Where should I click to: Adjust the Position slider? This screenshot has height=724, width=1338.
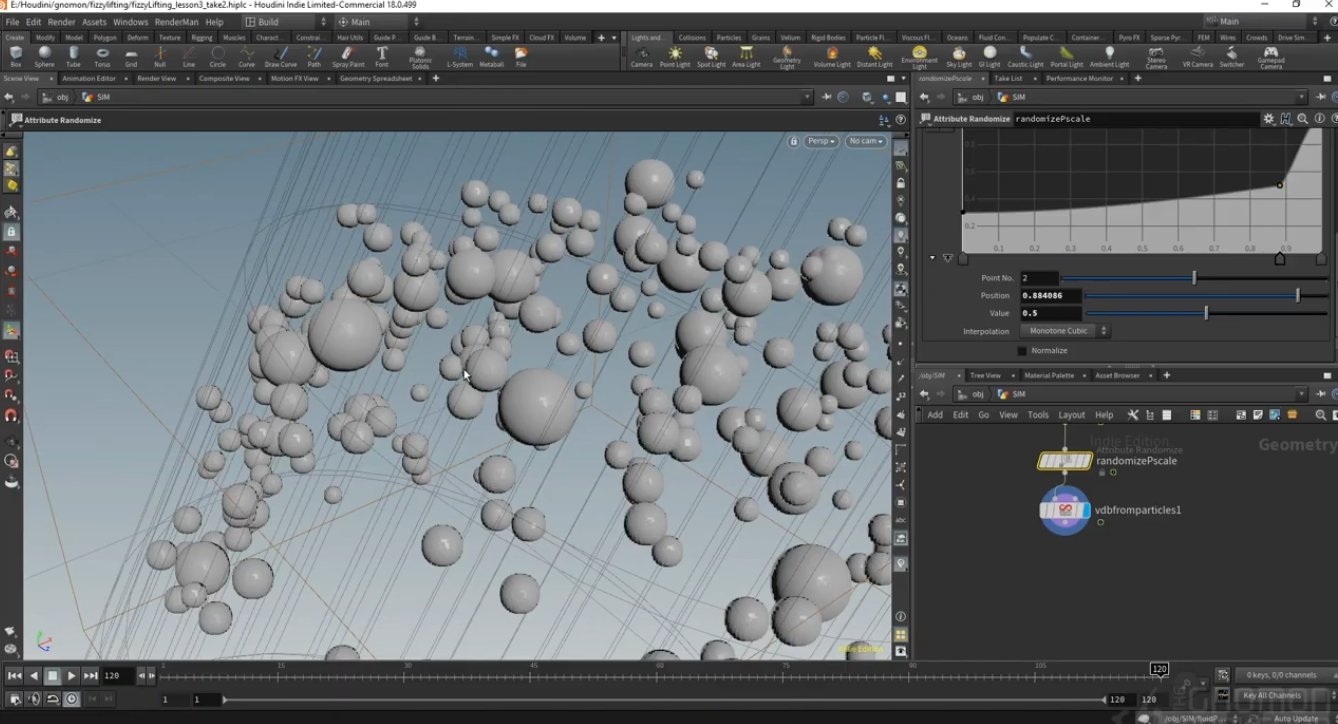coord(1206,296)
